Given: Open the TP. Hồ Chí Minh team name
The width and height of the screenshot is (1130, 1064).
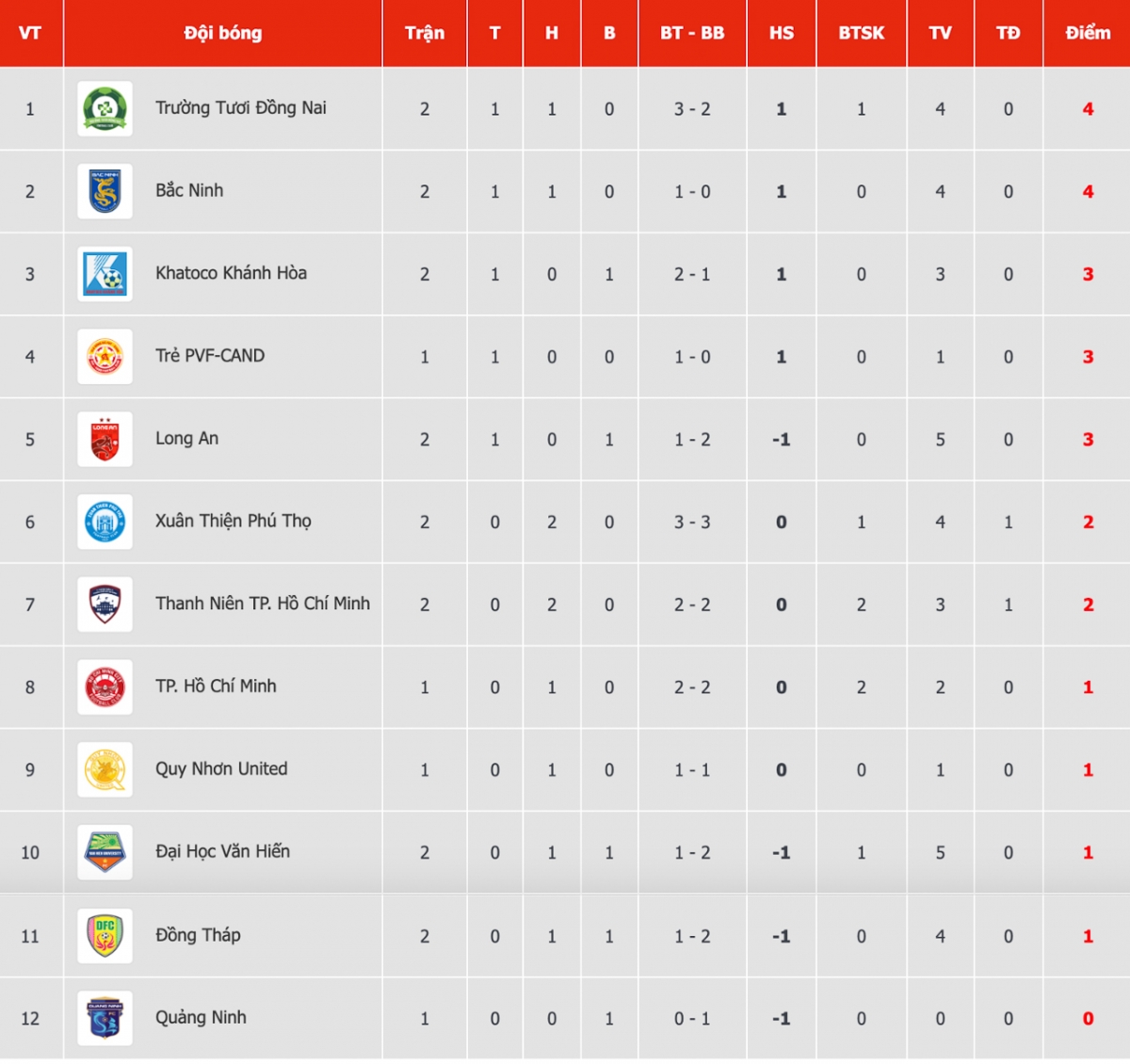Looking at the screenshot, I should (x=216, y=686).
